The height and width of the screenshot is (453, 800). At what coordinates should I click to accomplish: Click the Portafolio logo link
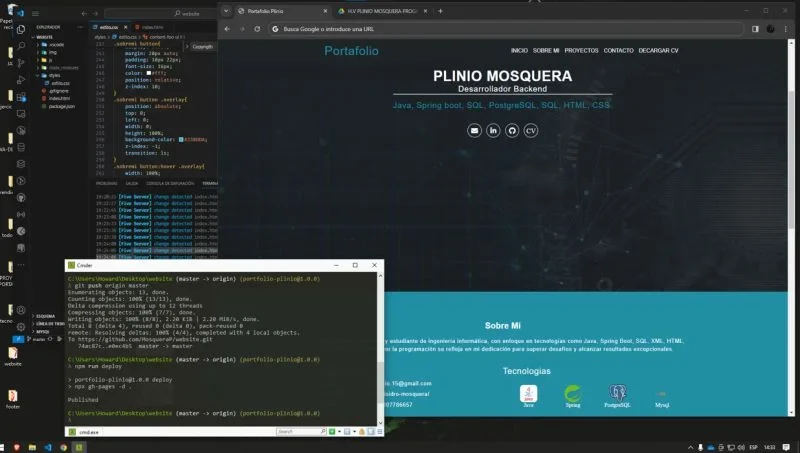pos(352,51)
